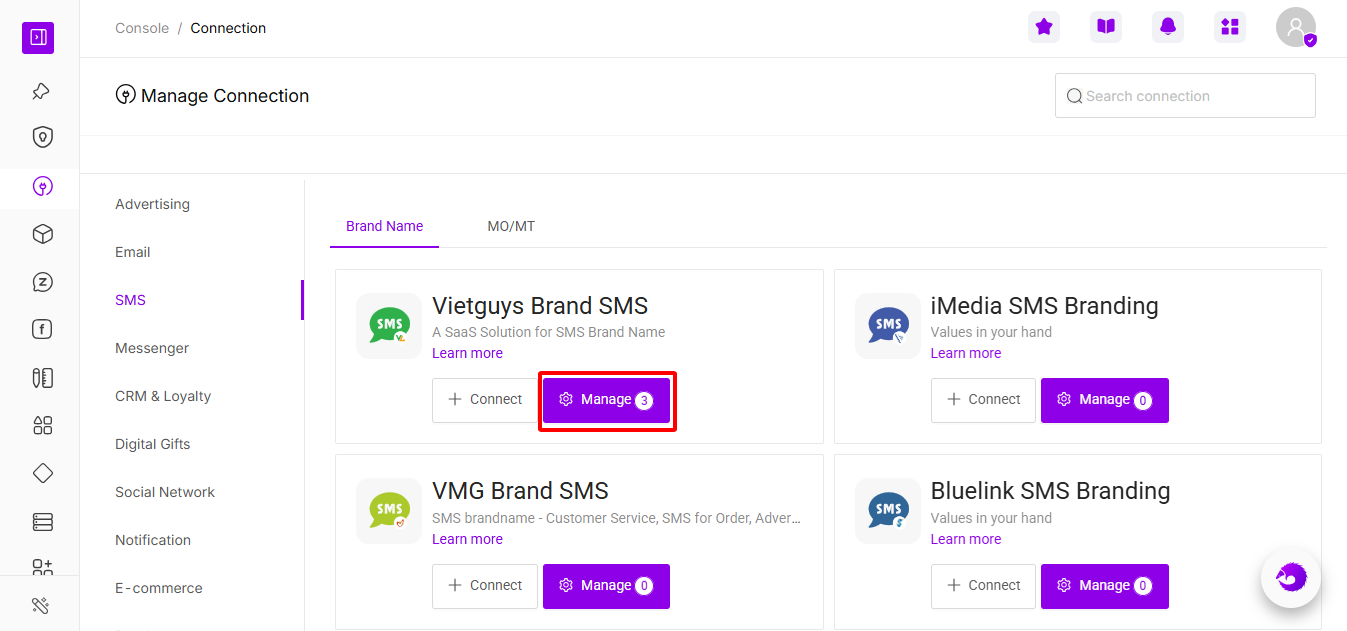Click Manage for Bluelink SMS Branding
This screenshot has height=631, width=1347.
(1105, 586)
